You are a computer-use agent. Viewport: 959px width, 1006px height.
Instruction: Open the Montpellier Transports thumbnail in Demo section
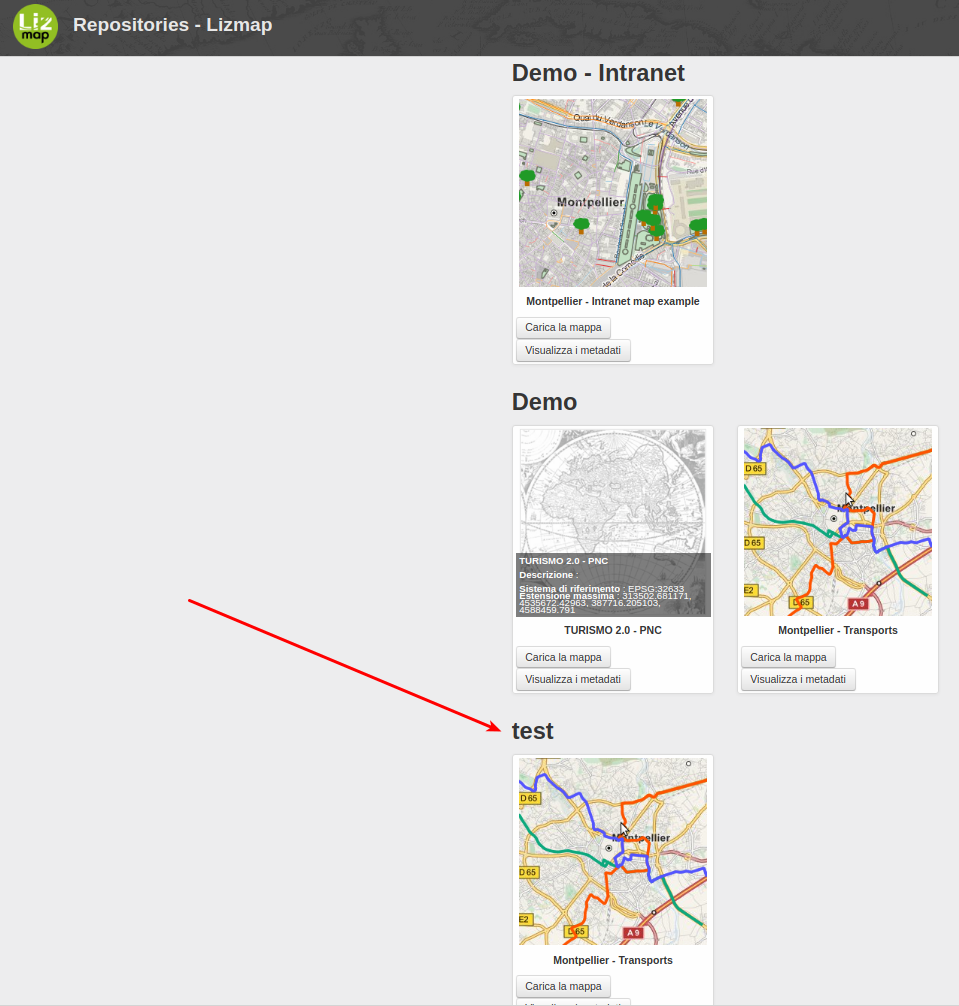coord(837,521)
